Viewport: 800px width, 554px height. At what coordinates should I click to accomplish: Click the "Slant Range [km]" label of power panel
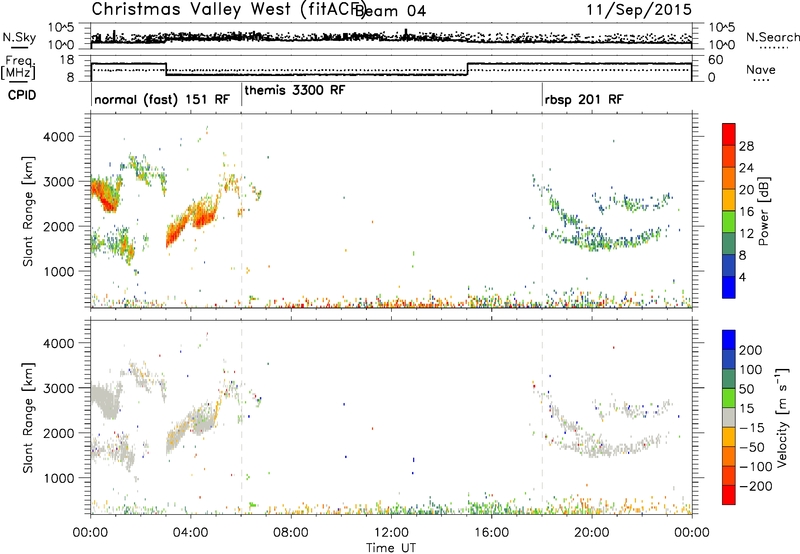[28, 211]
